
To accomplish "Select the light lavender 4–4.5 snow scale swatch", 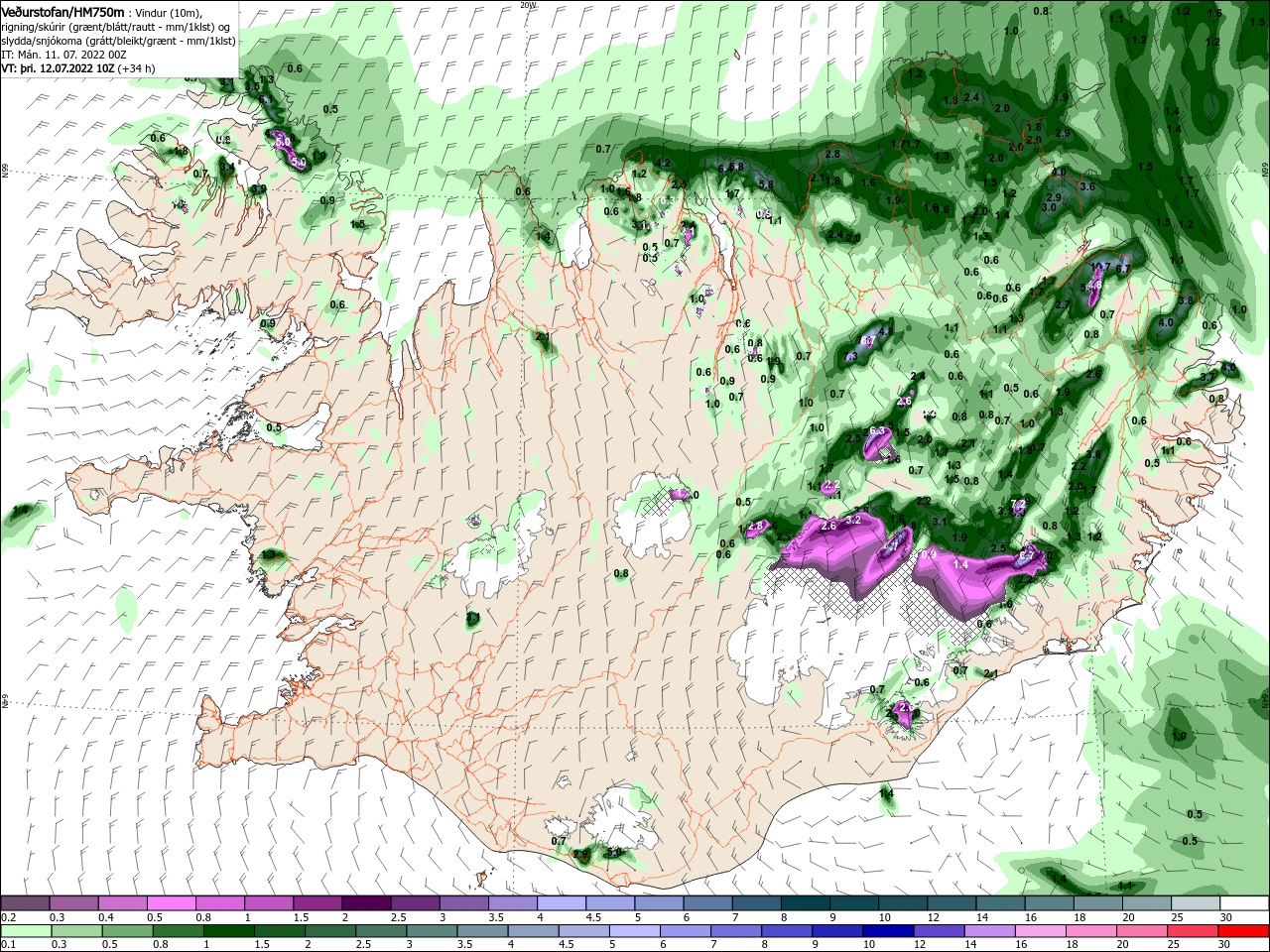I will [x=562, y=903].
